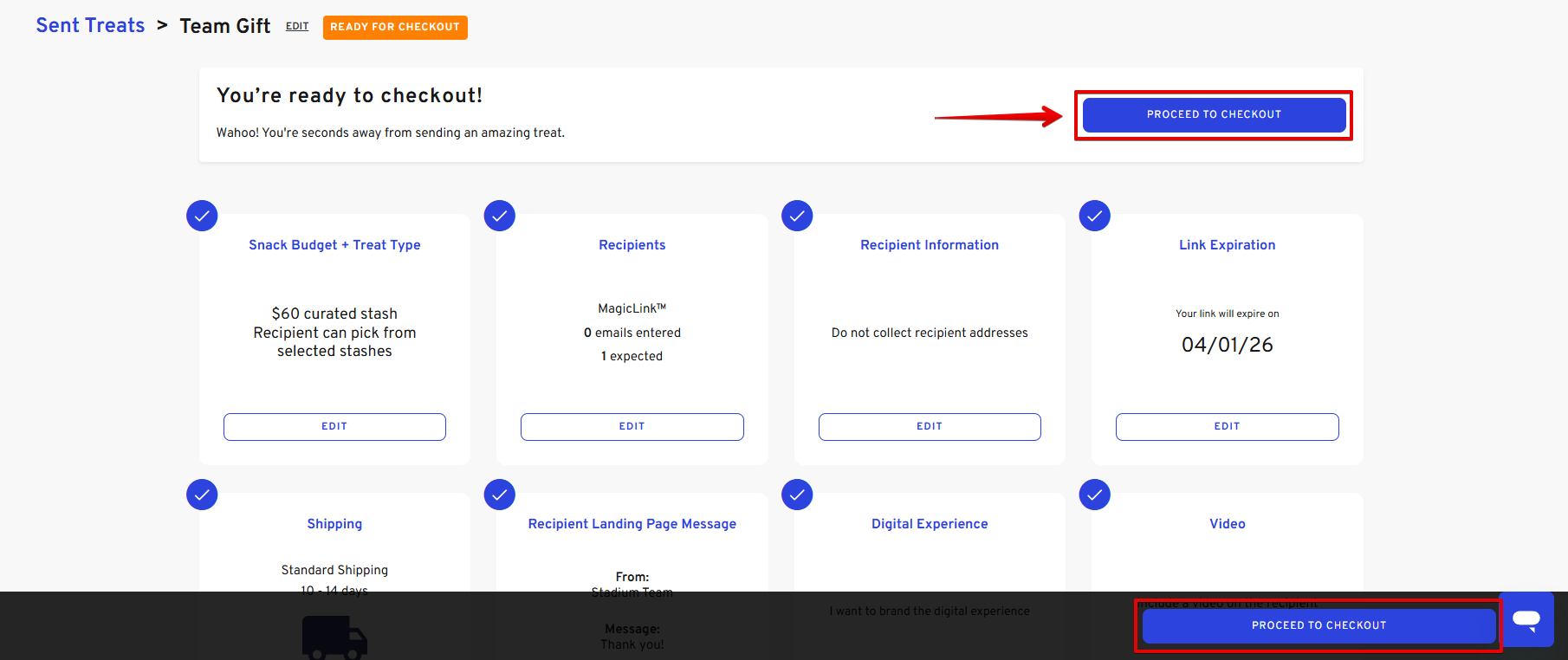Viewport: 1568px width, 660px height.
Task: Click the Recipients checkmark circle
Action: click(500, 216)
